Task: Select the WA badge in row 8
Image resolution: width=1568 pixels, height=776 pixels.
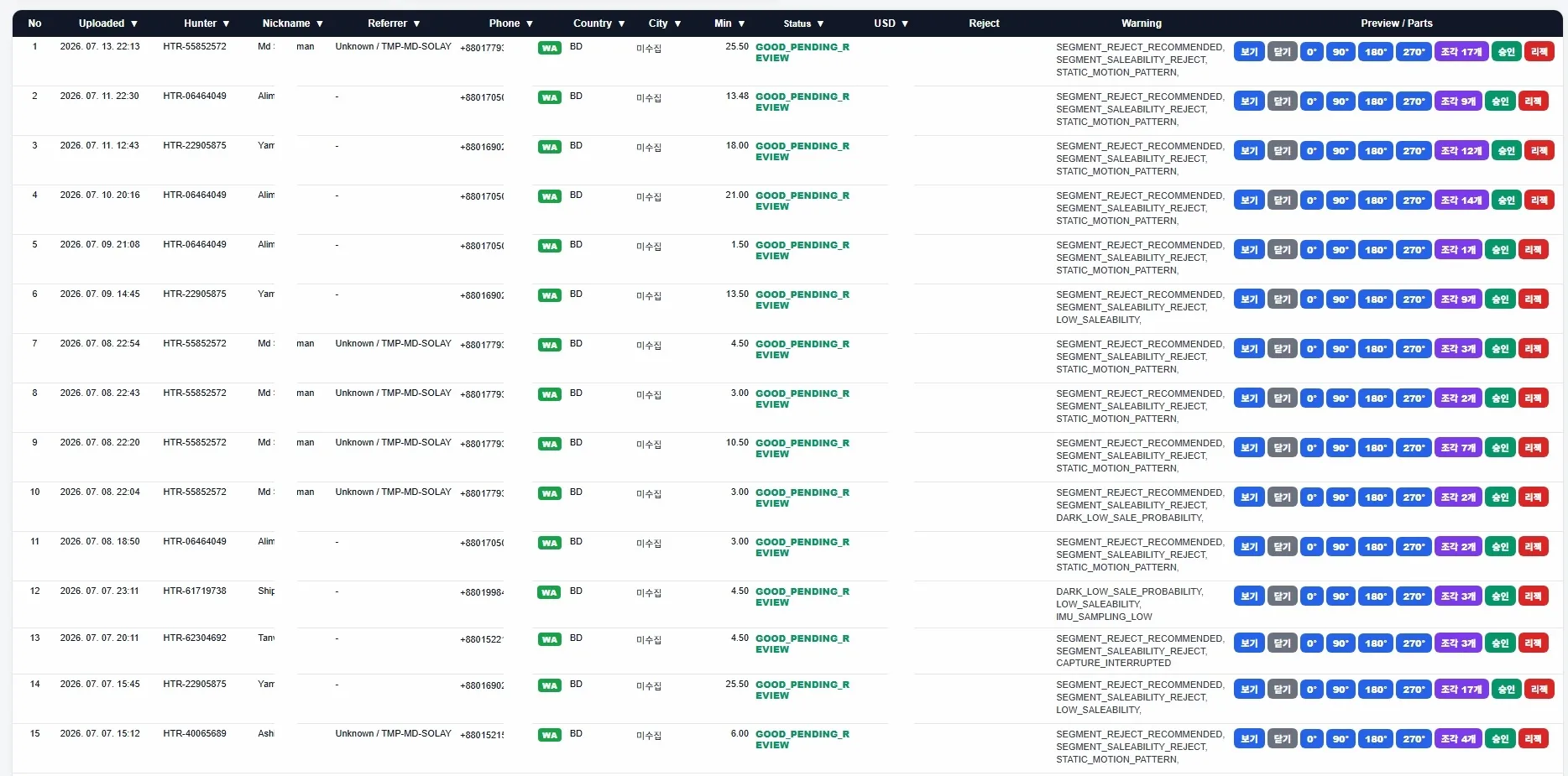Action: coord(550,394)
